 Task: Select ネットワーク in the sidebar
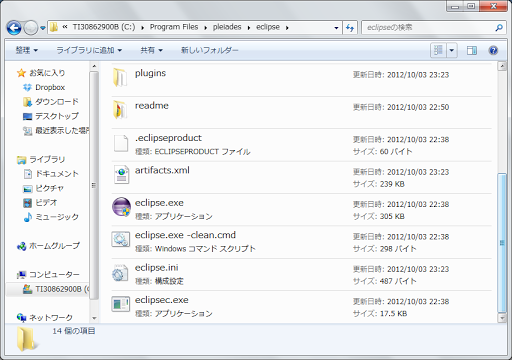[44, 318]
